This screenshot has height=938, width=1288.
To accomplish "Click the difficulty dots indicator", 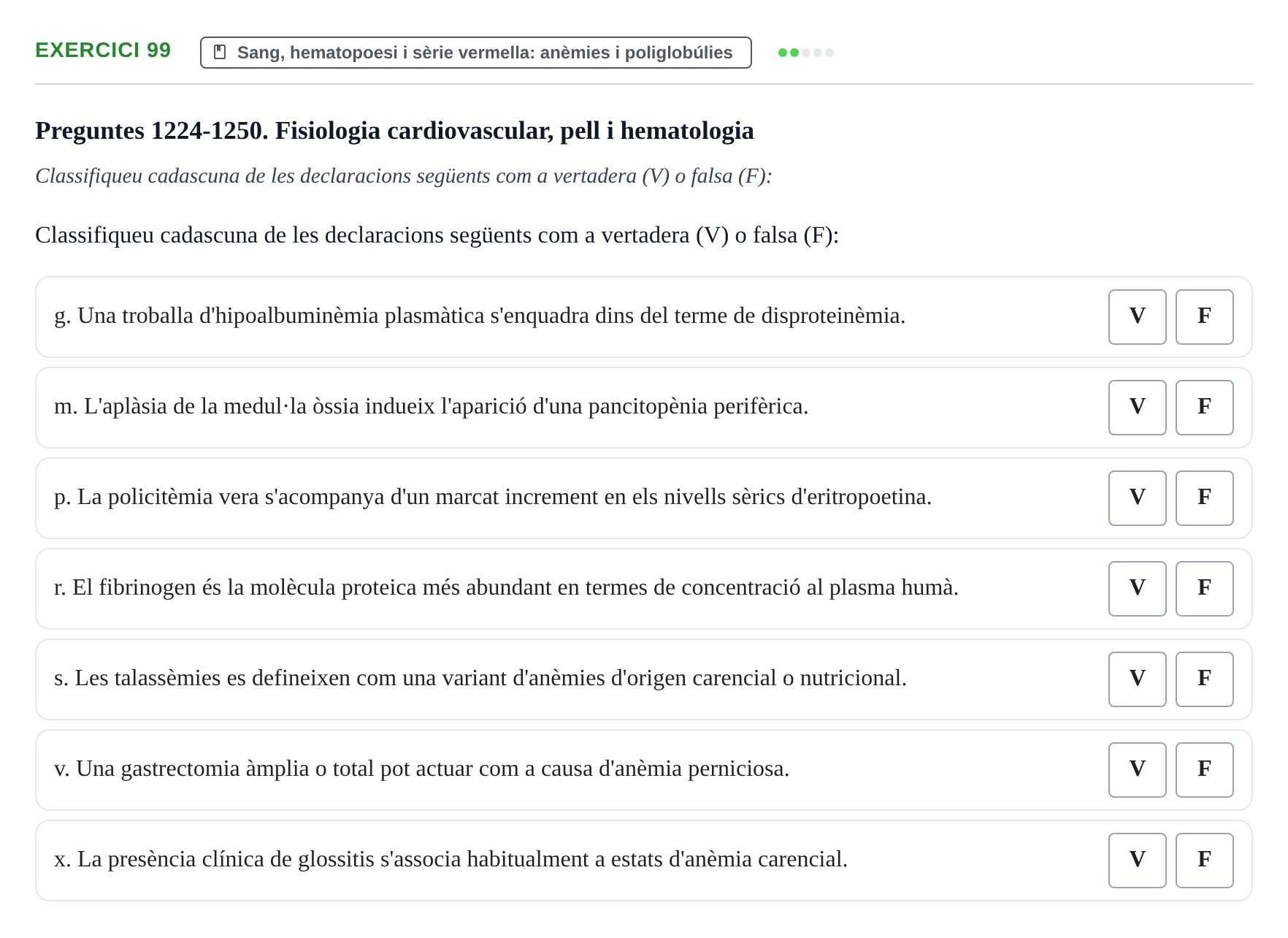I will click(x=805, y=53).
